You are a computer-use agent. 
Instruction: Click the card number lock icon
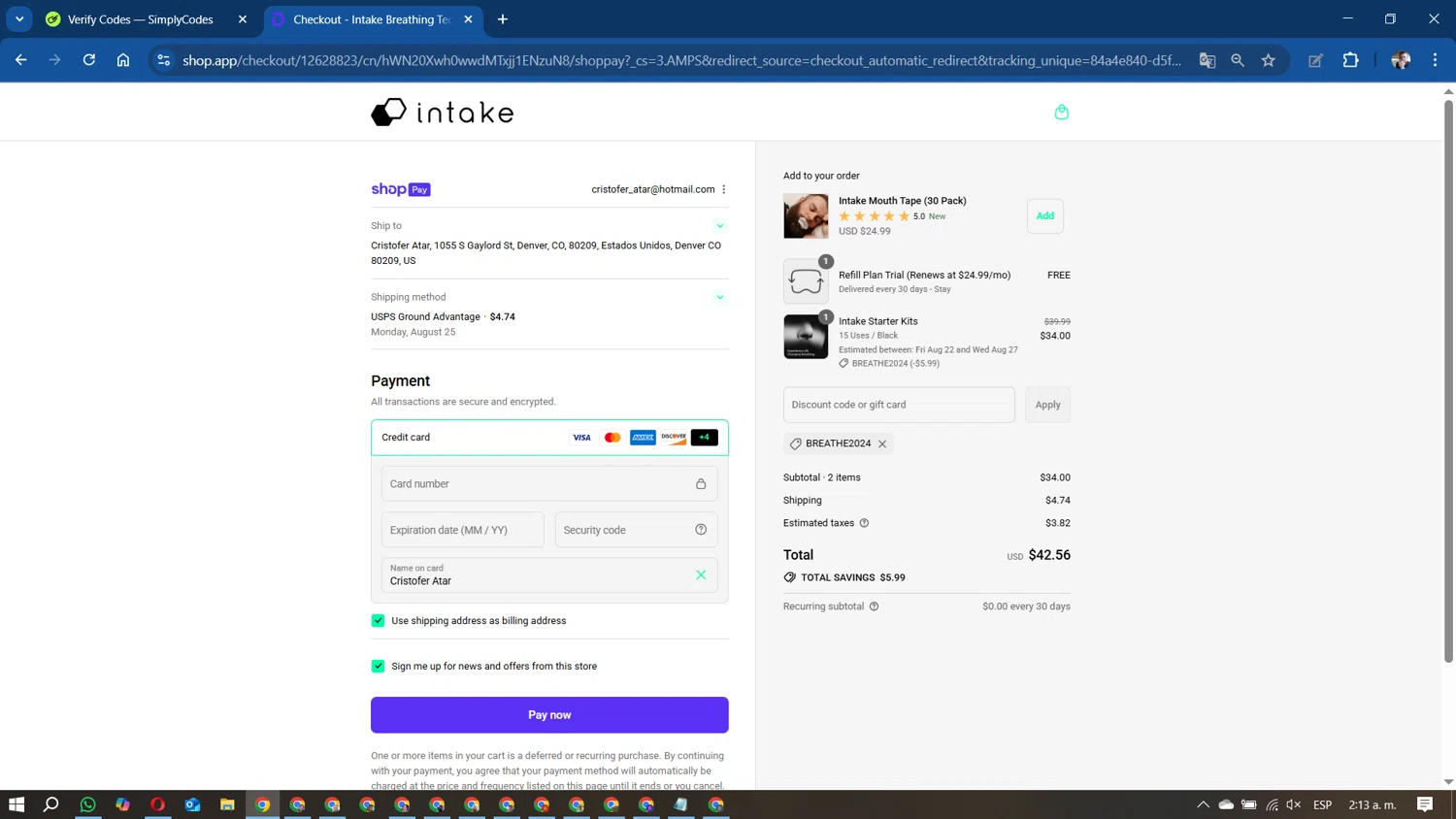701,484
